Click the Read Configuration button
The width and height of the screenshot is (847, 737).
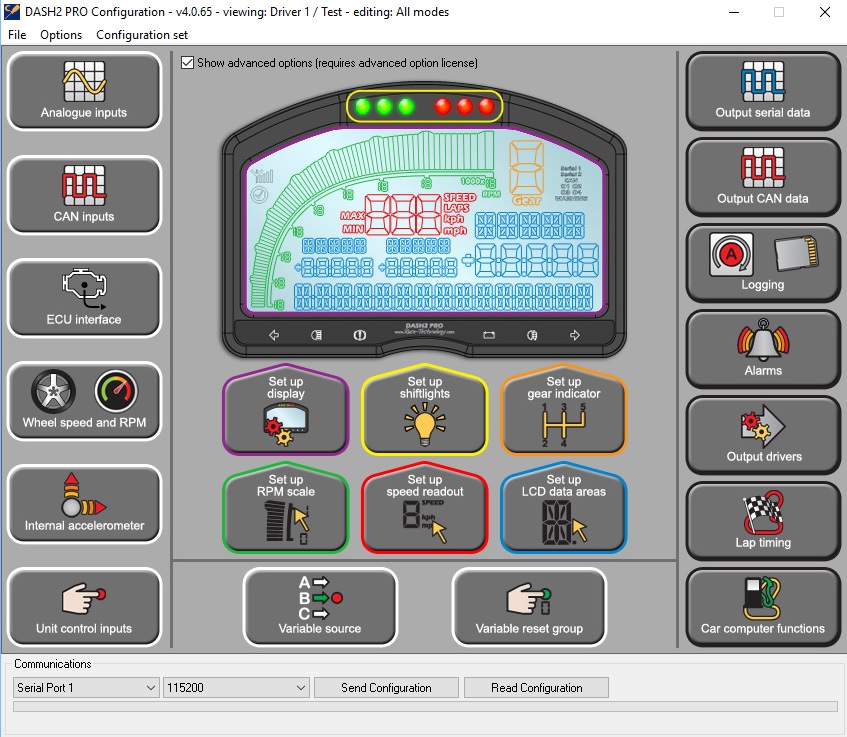click(536, 688)
